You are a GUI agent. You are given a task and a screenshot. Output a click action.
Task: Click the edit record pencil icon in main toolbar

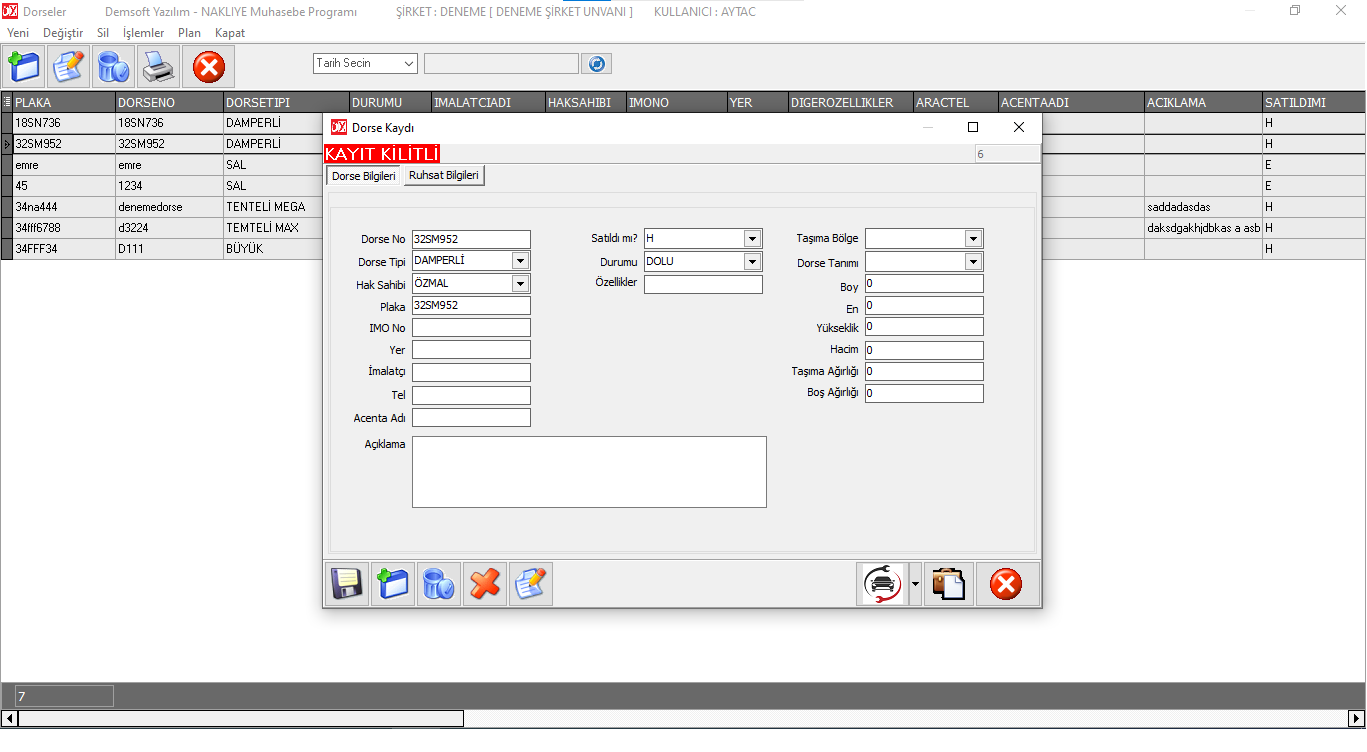click(x=70, y=67)
